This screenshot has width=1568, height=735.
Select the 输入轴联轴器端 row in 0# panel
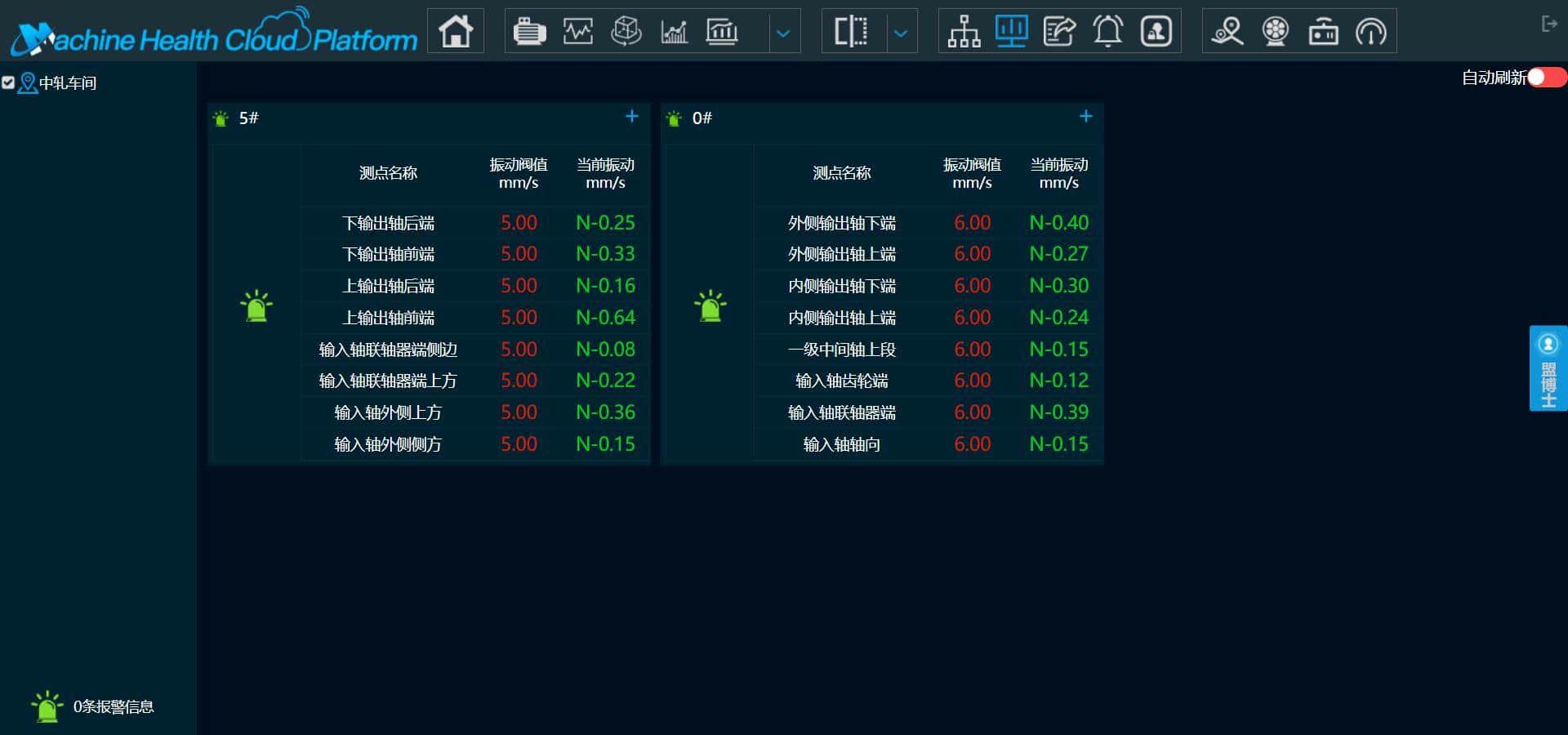tap(842, 413)
